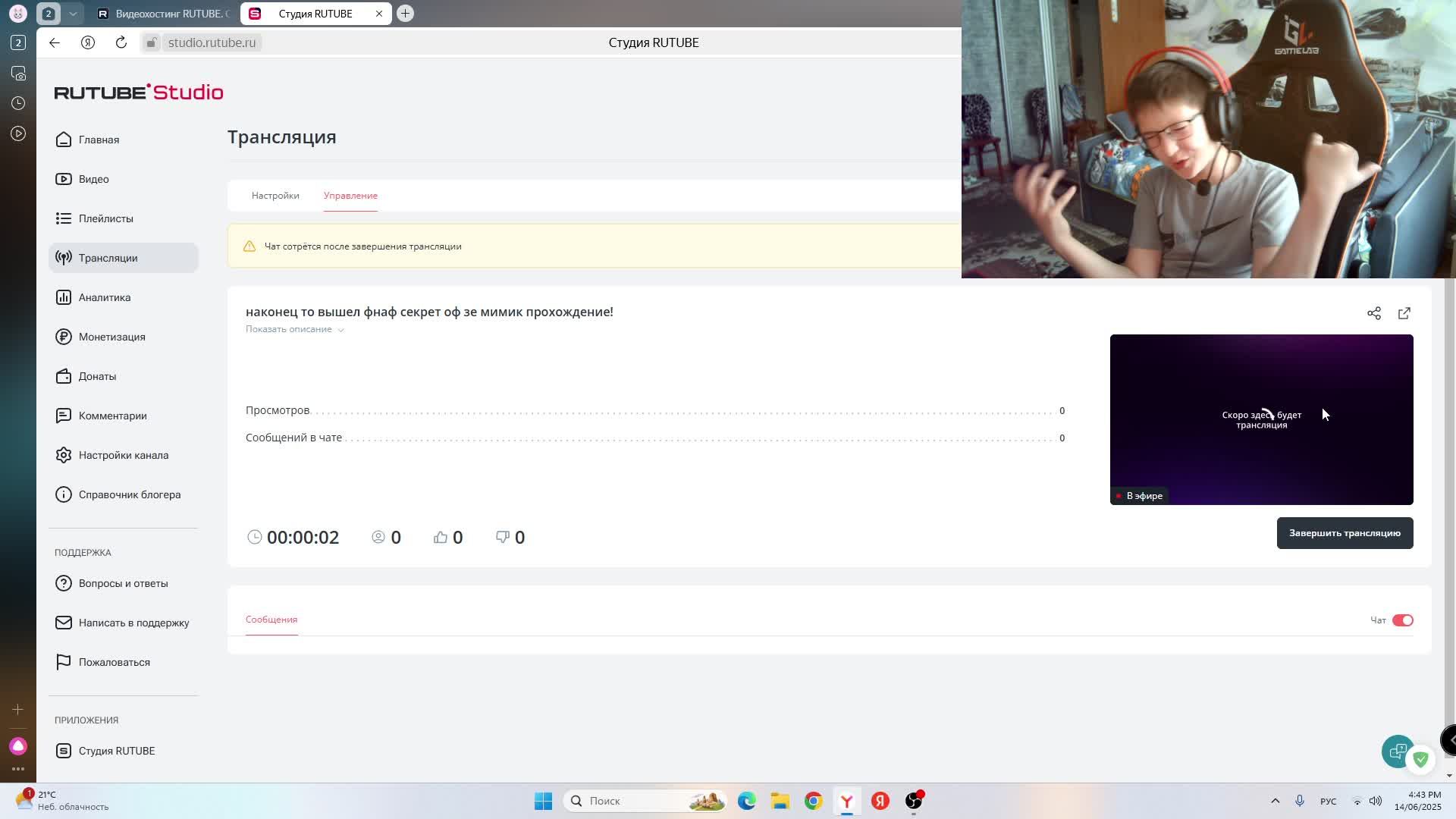Click the broadcast preview player

(1262, 419)
